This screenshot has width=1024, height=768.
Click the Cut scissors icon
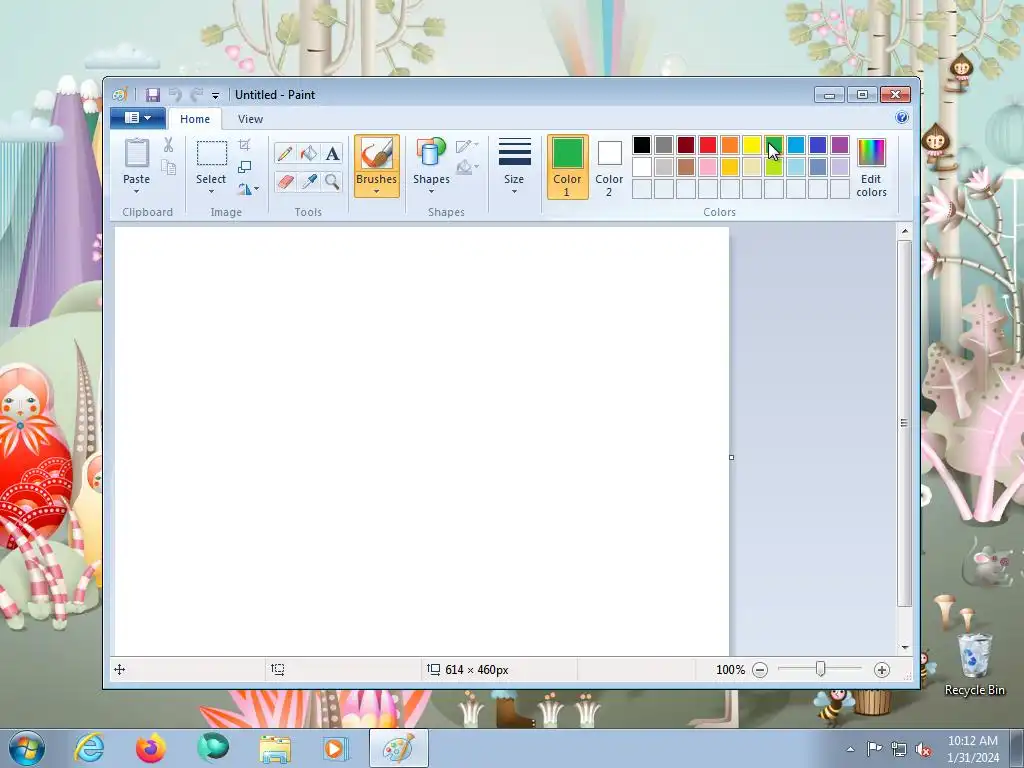168,145
